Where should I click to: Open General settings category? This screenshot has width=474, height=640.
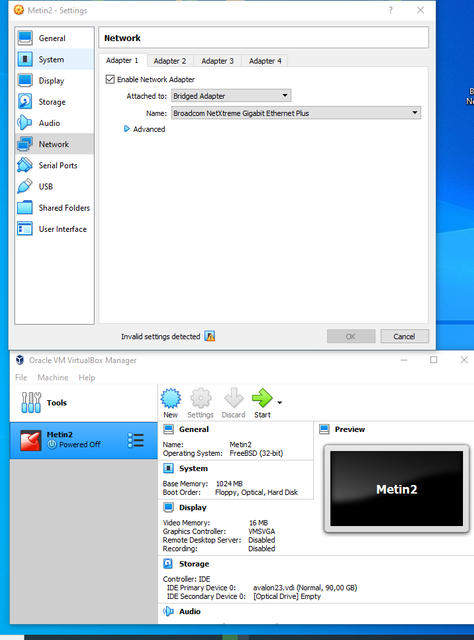[54, 38]
